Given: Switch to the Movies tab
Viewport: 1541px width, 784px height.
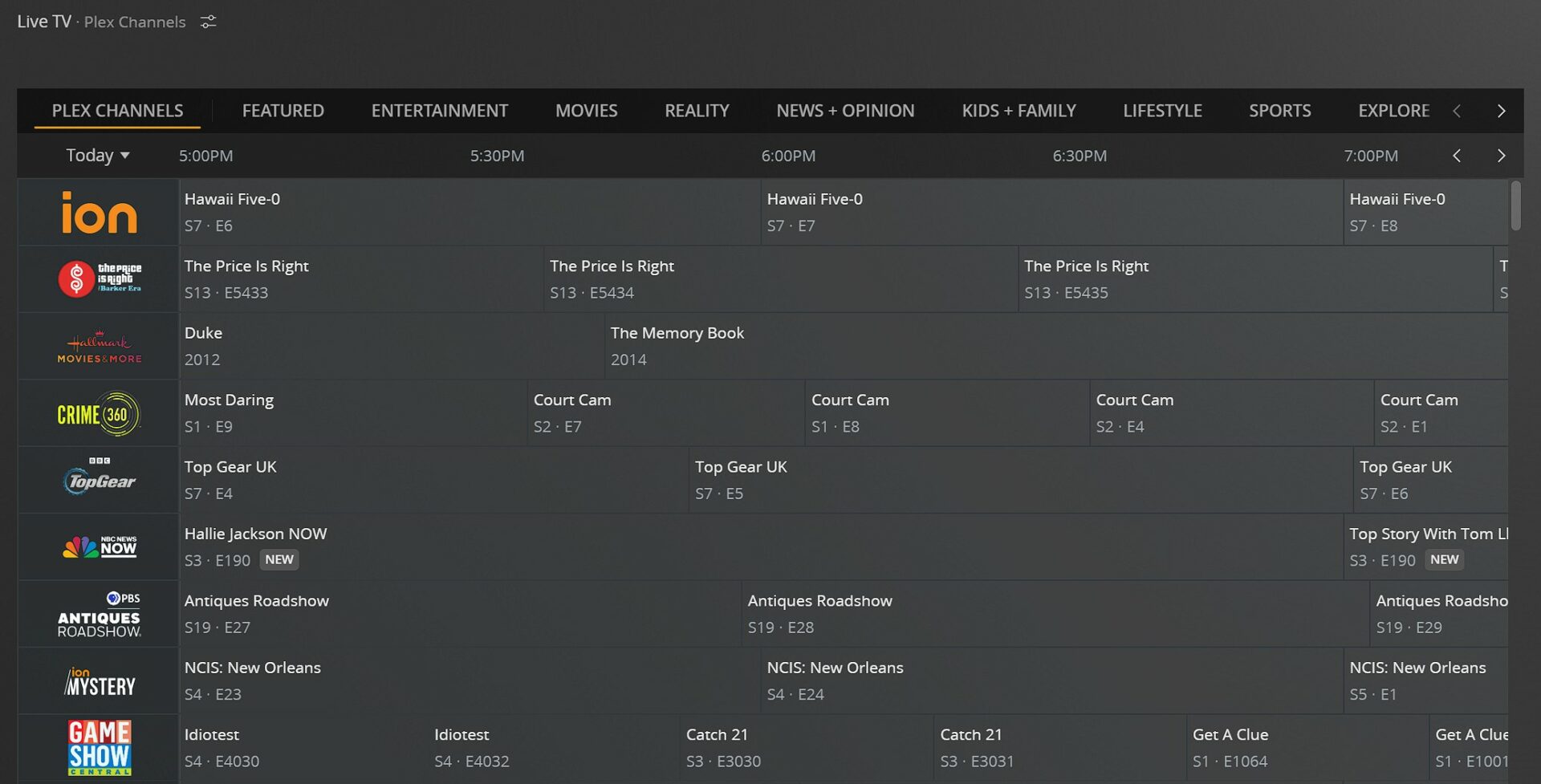Looking at the screenshot, I should pyautogui.click(x=587, y=111).
